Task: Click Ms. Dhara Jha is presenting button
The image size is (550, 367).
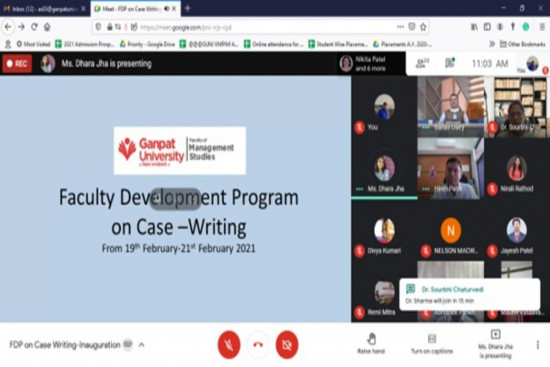Action: [x=495, y=345]
